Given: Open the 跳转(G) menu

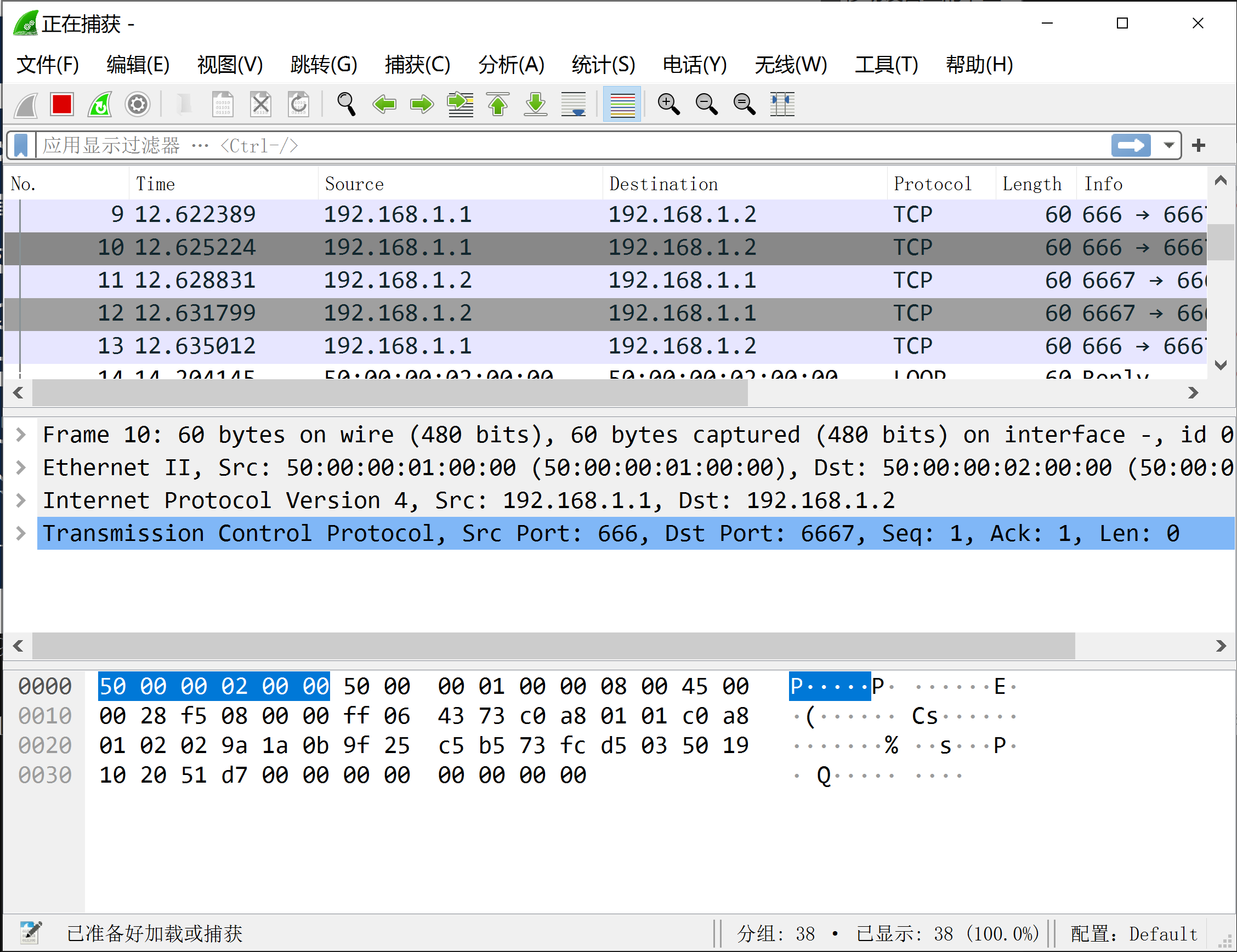Looking at the screenshot, I should (x=324, y=65).
